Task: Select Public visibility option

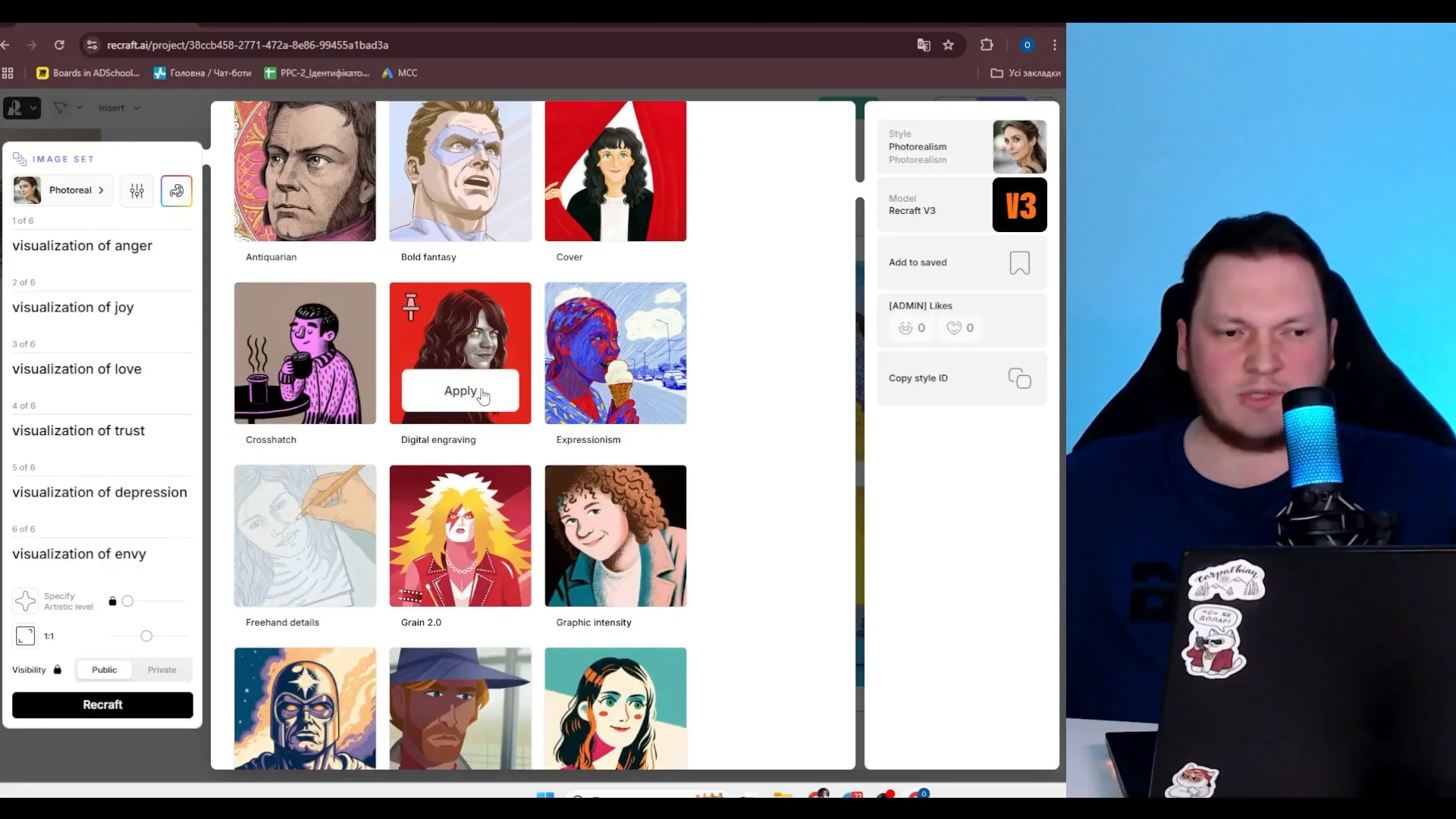Action: (105, 670)
